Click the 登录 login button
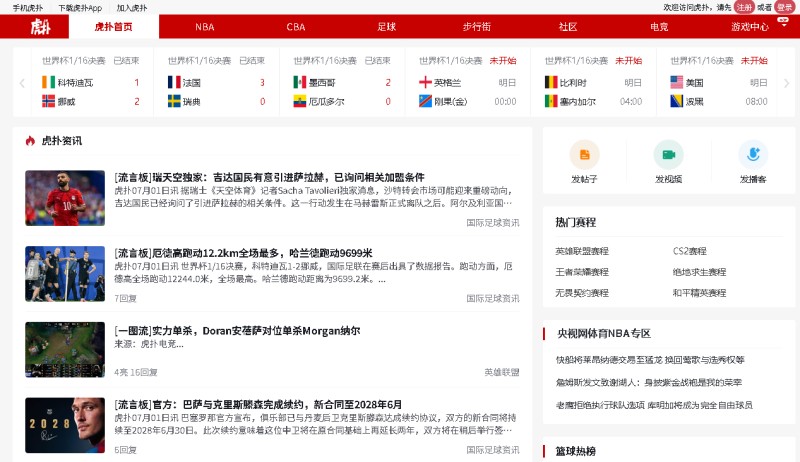The image size is (800, 462). click(784, 7)
